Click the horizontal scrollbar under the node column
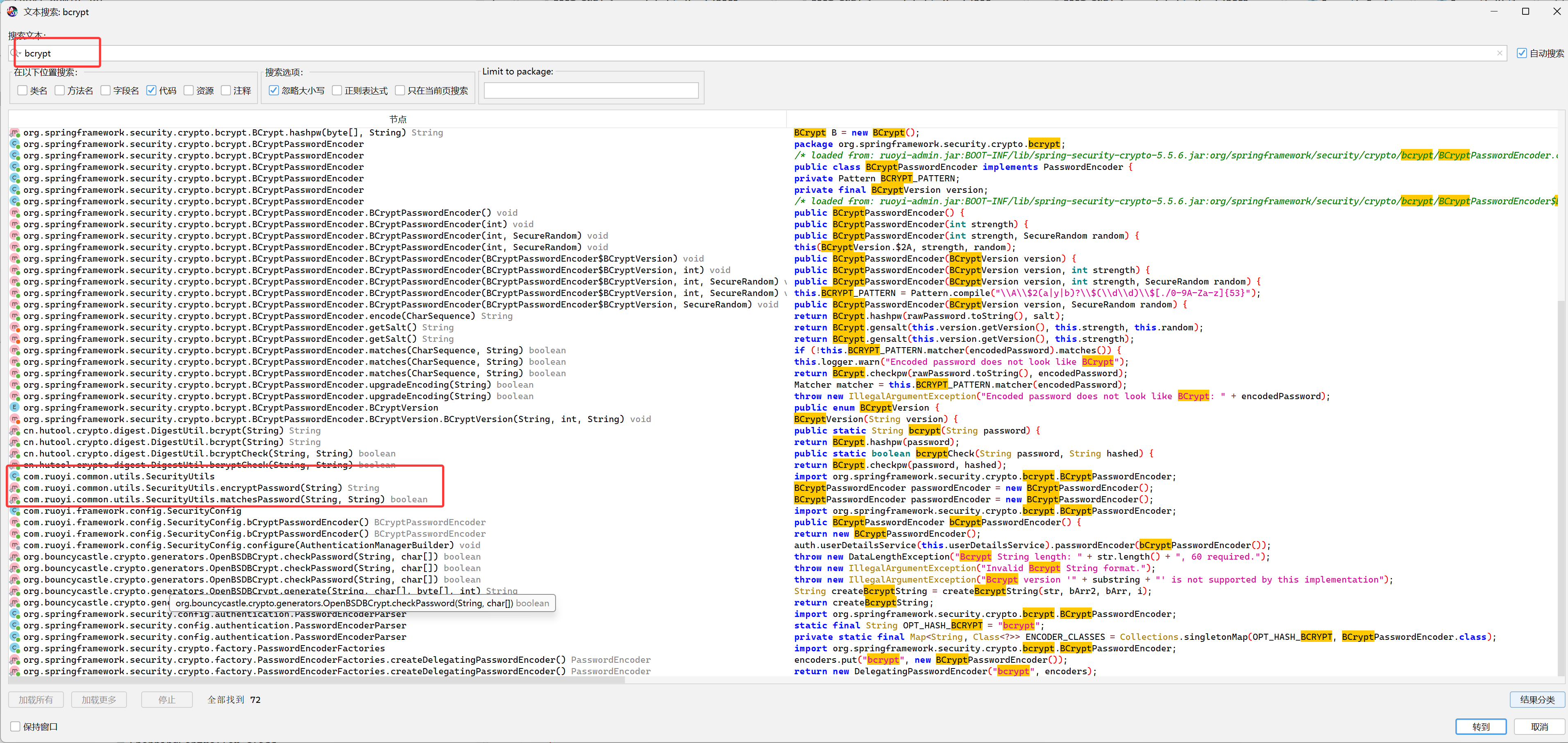 click(x=316, y=680)
